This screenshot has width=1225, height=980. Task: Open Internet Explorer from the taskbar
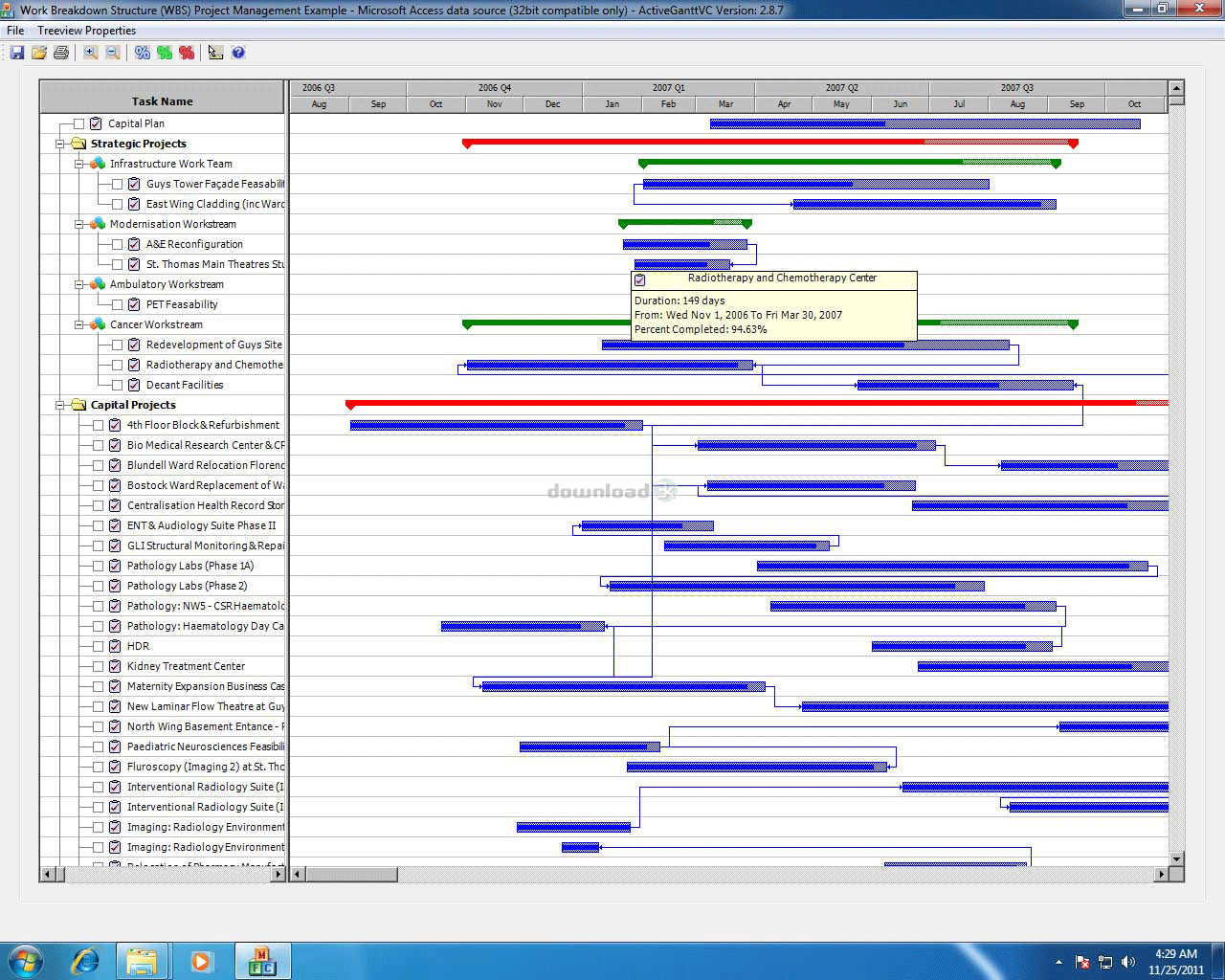coord(85,960)
